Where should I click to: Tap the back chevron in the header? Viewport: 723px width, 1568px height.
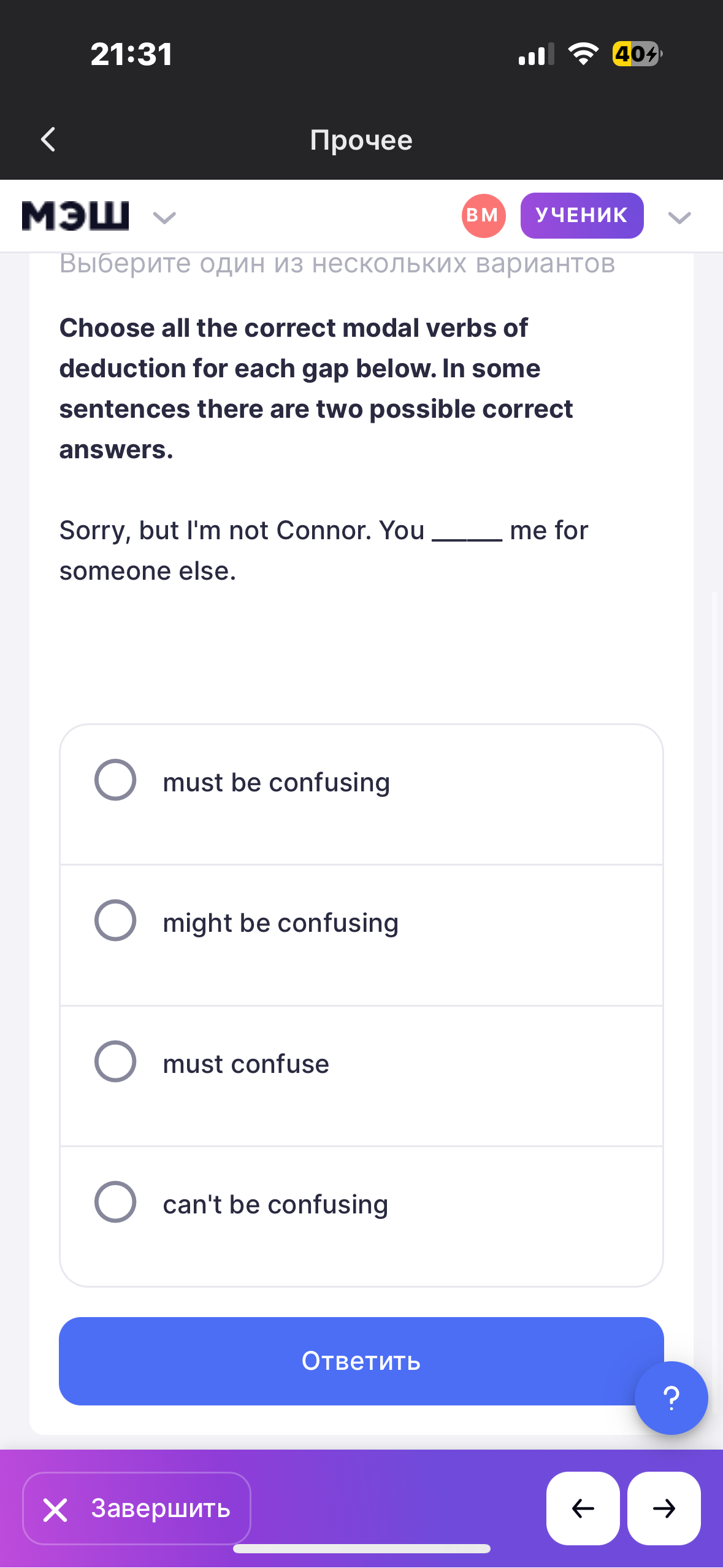(x=48, y=139)
